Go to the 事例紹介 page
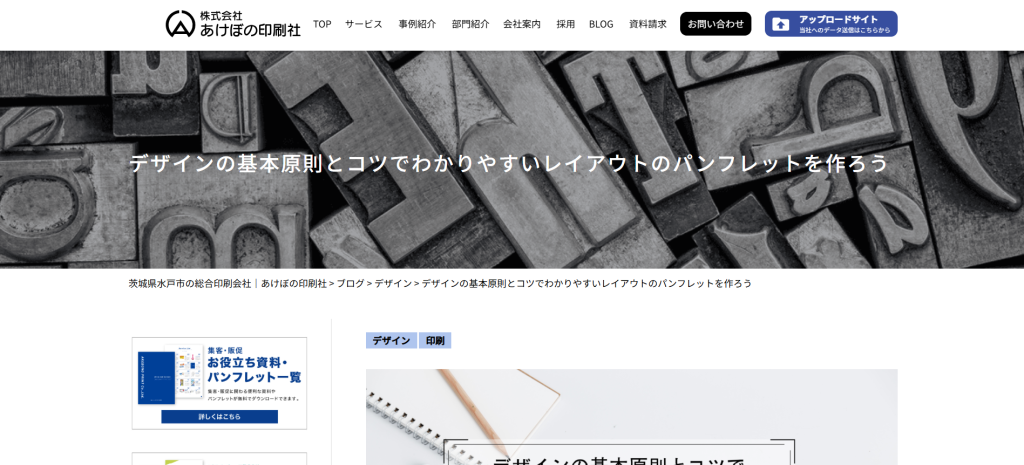Image resolution: width=1024 pixels, height=465 pixels. click(x=417, y=24)
